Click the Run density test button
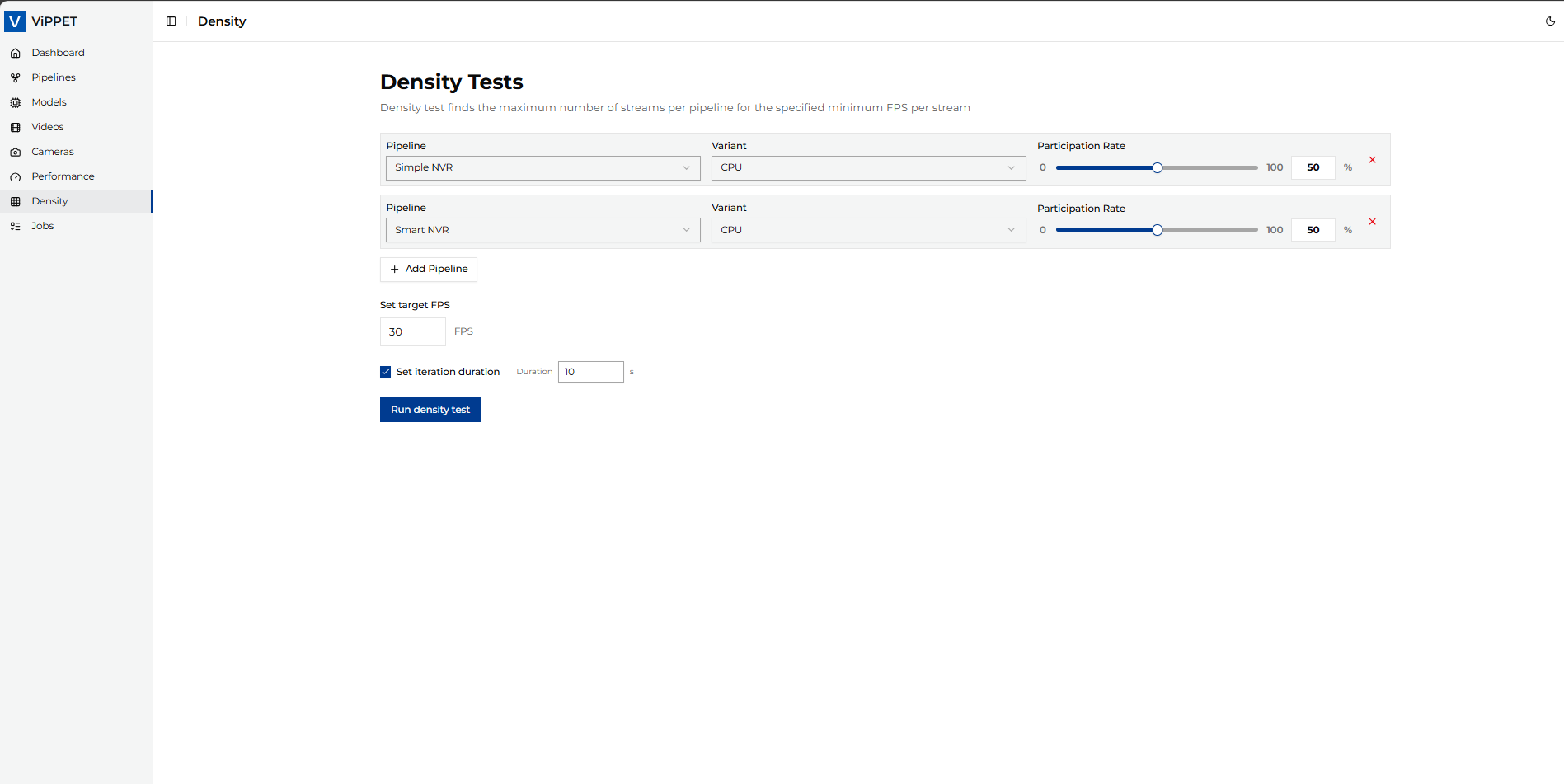1564x784 pixels. click(430, 410)
